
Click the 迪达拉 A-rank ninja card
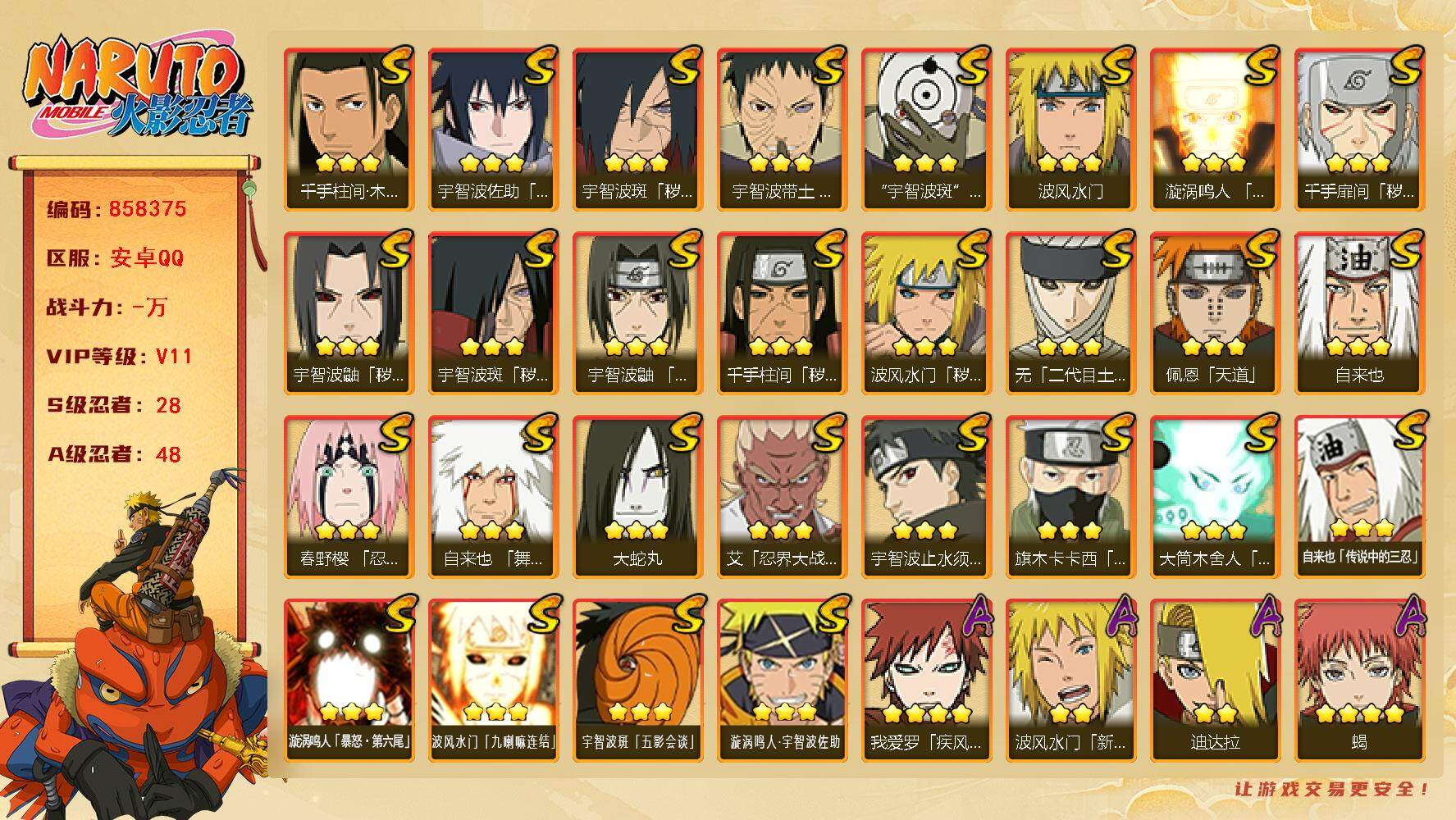click(1215, 681)
